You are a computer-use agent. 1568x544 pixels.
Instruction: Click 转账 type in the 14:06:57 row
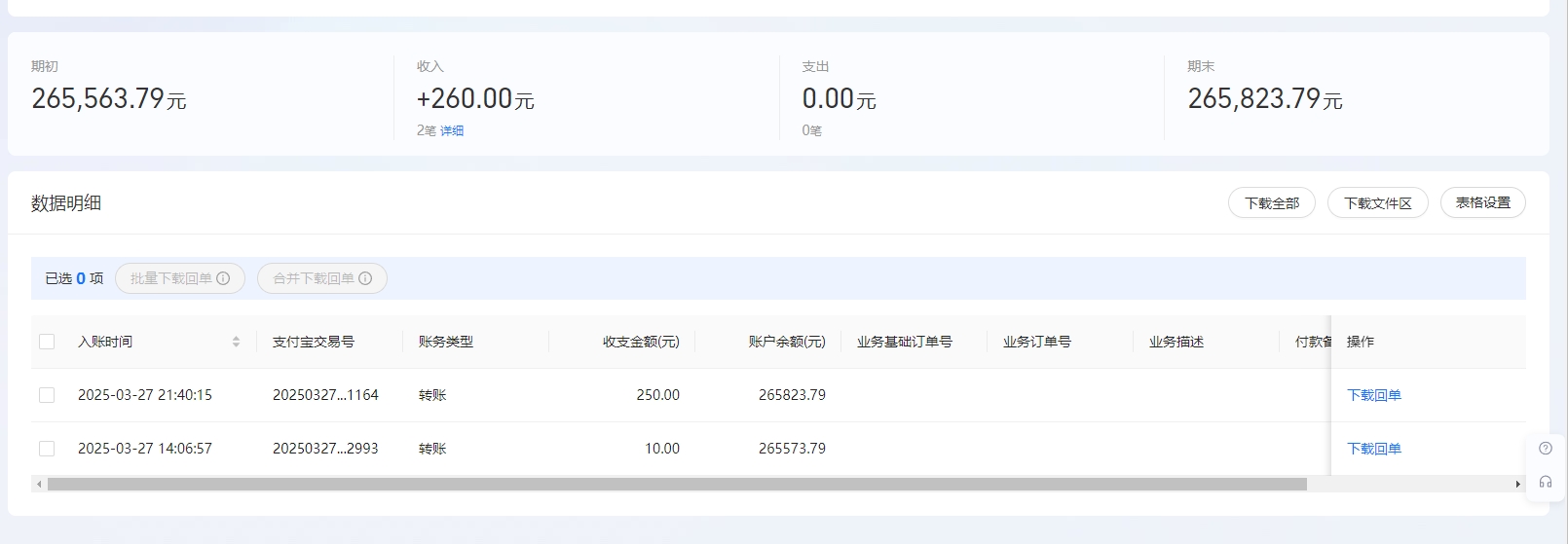click(432, 449)
